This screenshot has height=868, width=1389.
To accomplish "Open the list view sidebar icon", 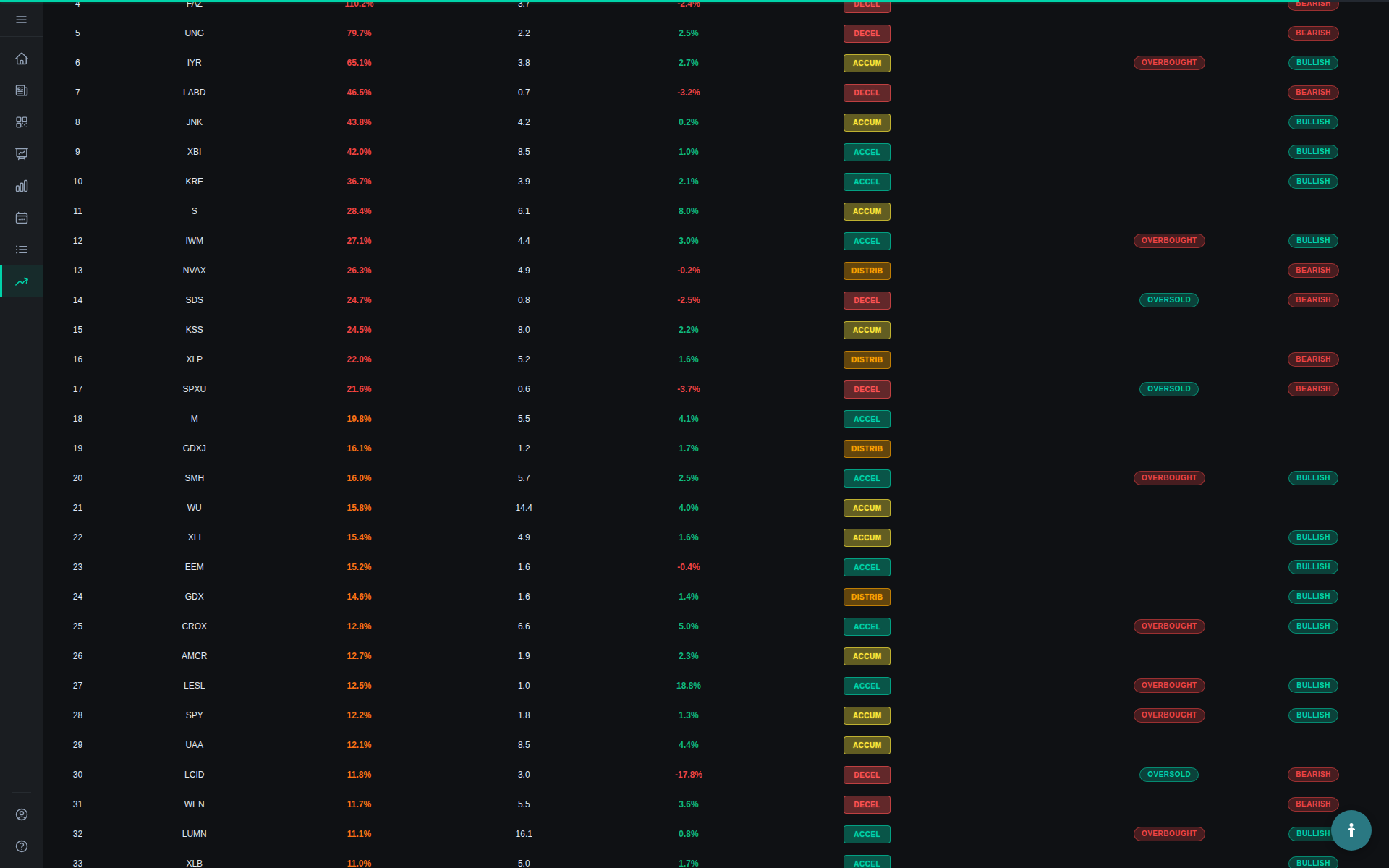I will (x=22, y=250).
